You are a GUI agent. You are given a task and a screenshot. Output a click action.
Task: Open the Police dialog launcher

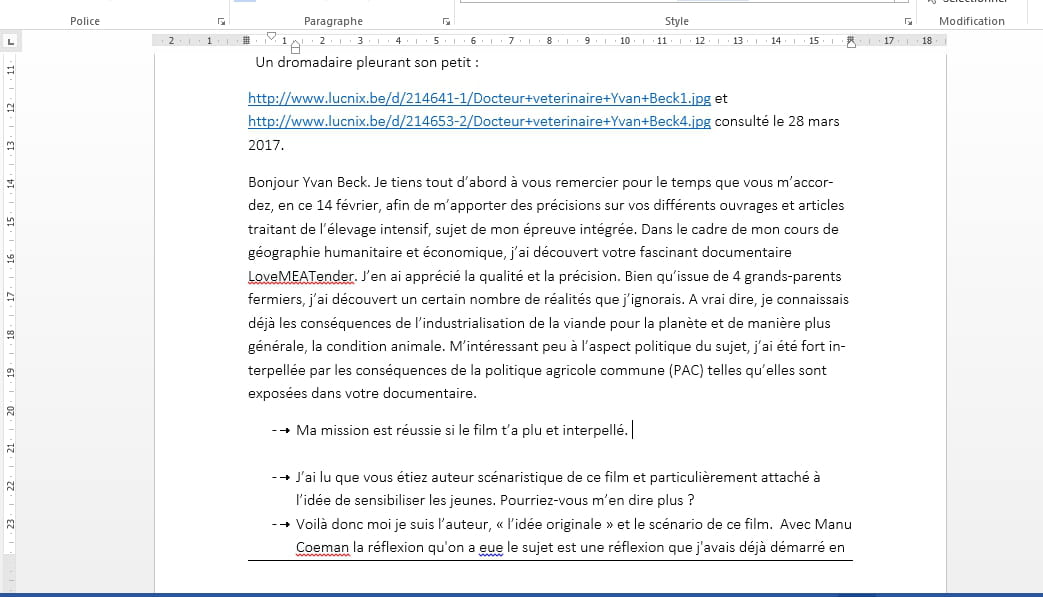[222, 21]
